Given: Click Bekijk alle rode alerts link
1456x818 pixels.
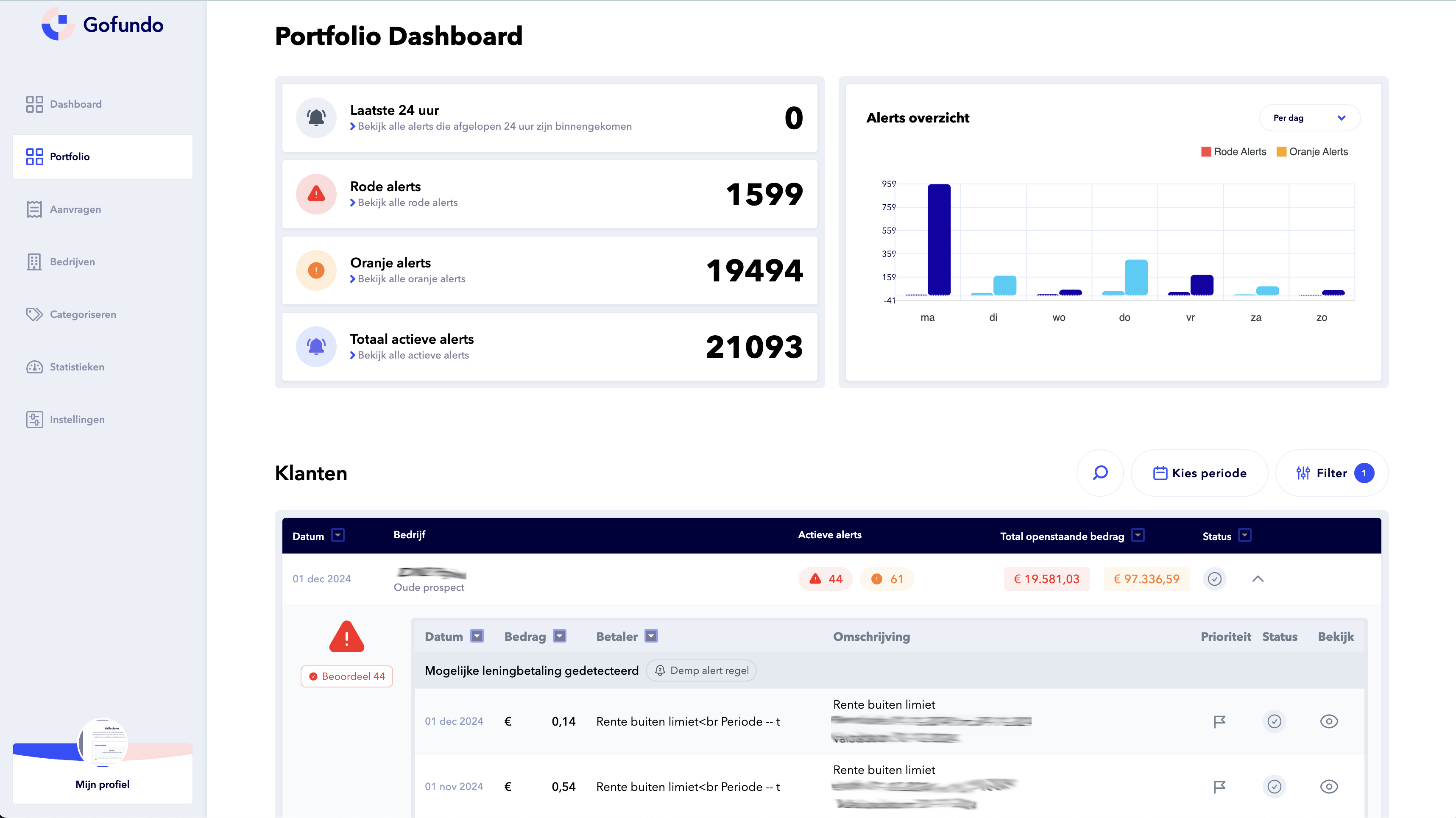Looking at the screenshot, I should click(407, 203).
